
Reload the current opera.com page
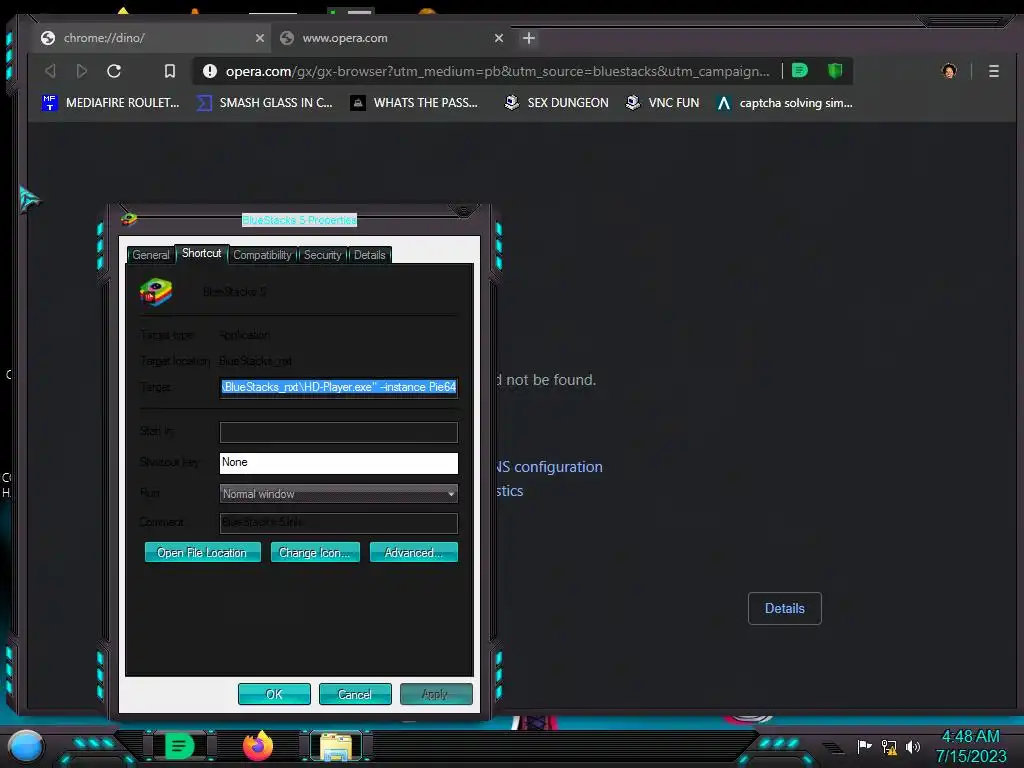click(114, 71)
